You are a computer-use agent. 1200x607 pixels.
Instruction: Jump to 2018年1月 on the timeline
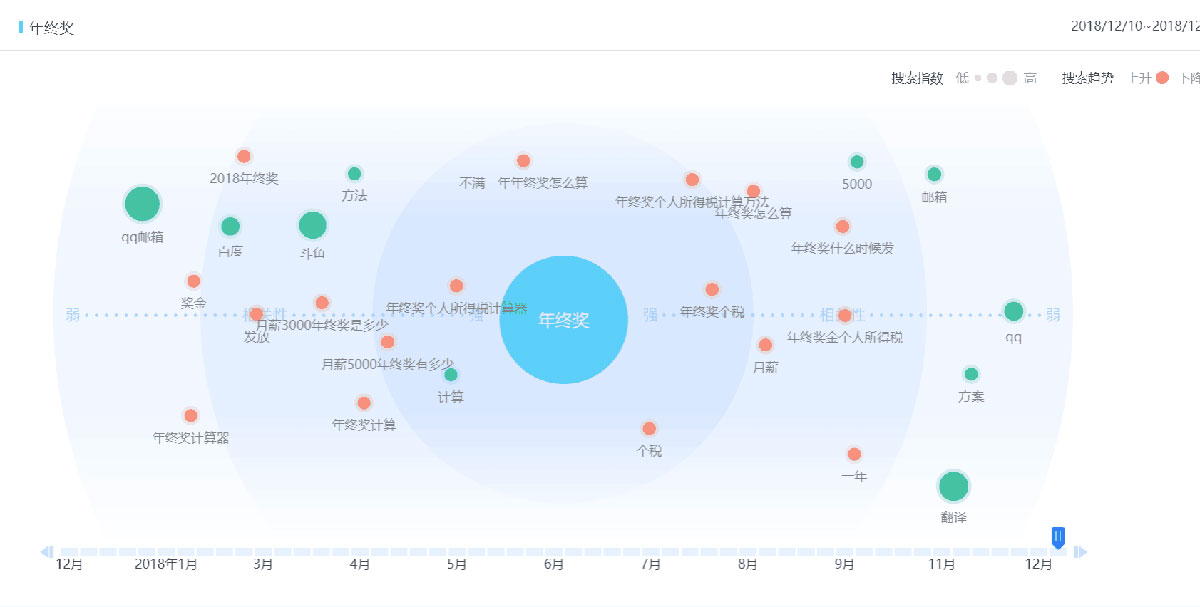click(166, 565)
